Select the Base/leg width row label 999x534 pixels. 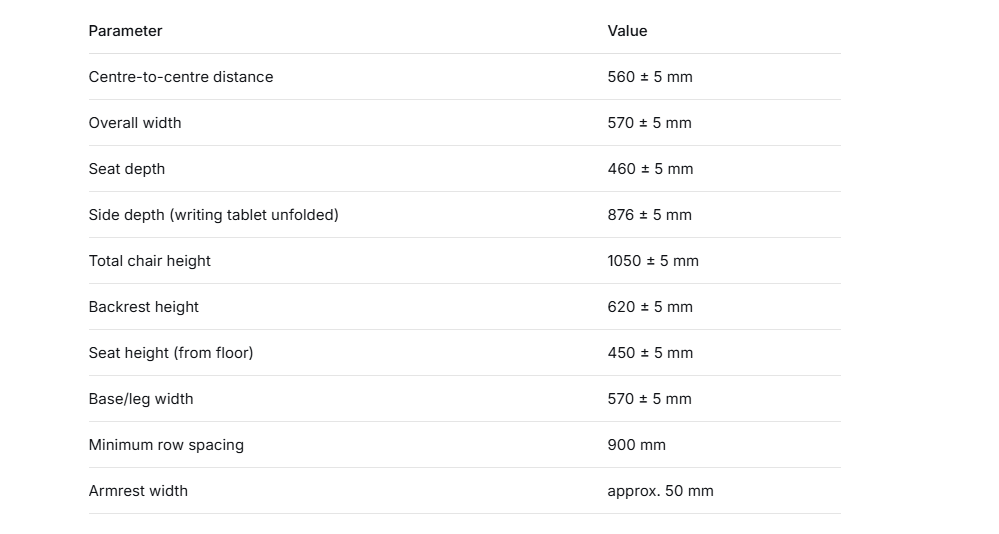141,399
